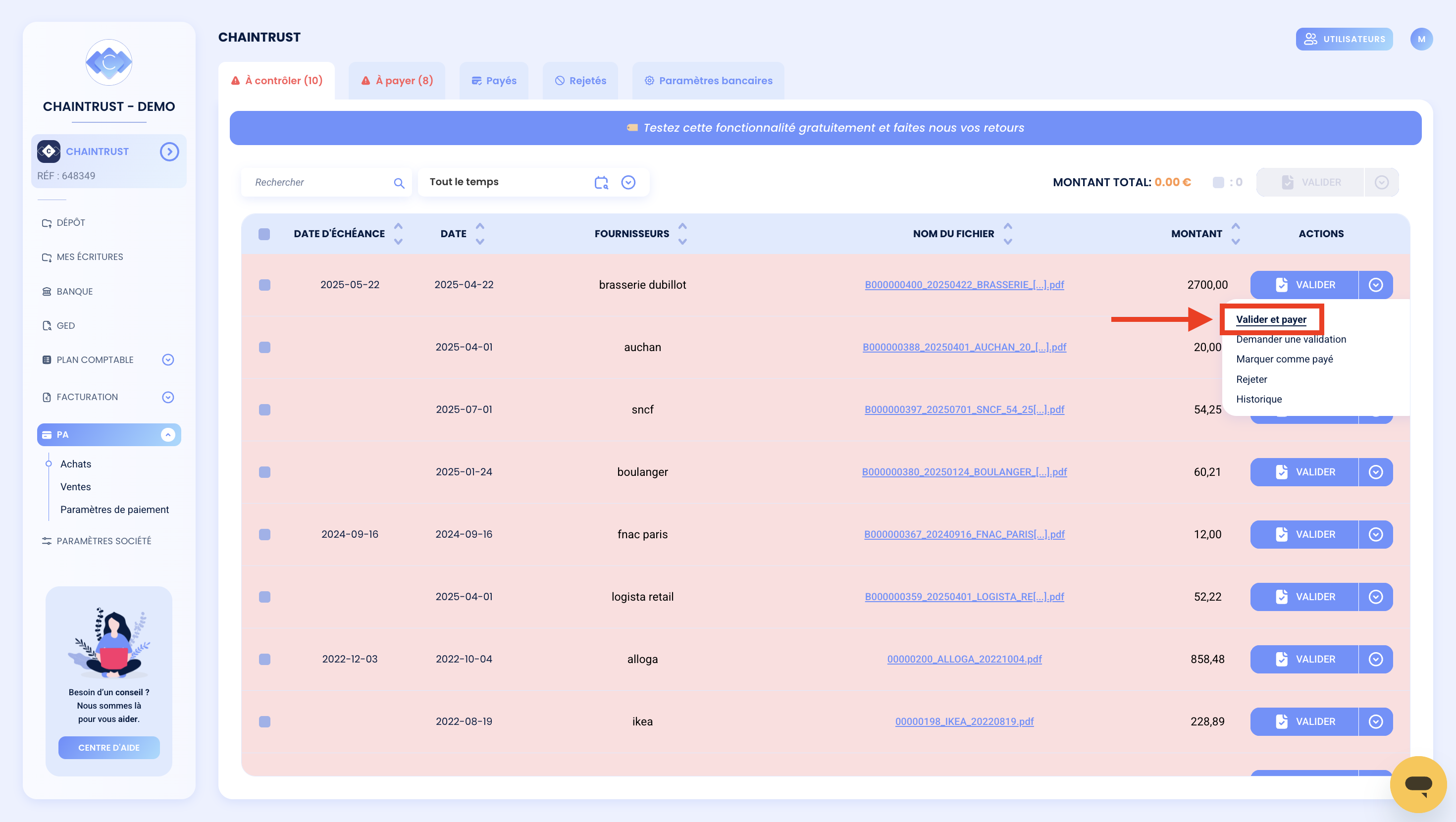Sort by Date d'échéance column arrows
This screenshot has width=1456, height=822.
pyautogui.click(x=399, y=234)
